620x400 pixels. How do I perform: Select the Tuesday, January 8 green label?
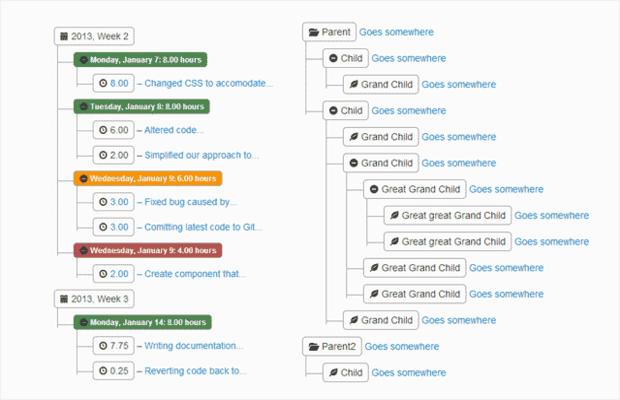142,107
